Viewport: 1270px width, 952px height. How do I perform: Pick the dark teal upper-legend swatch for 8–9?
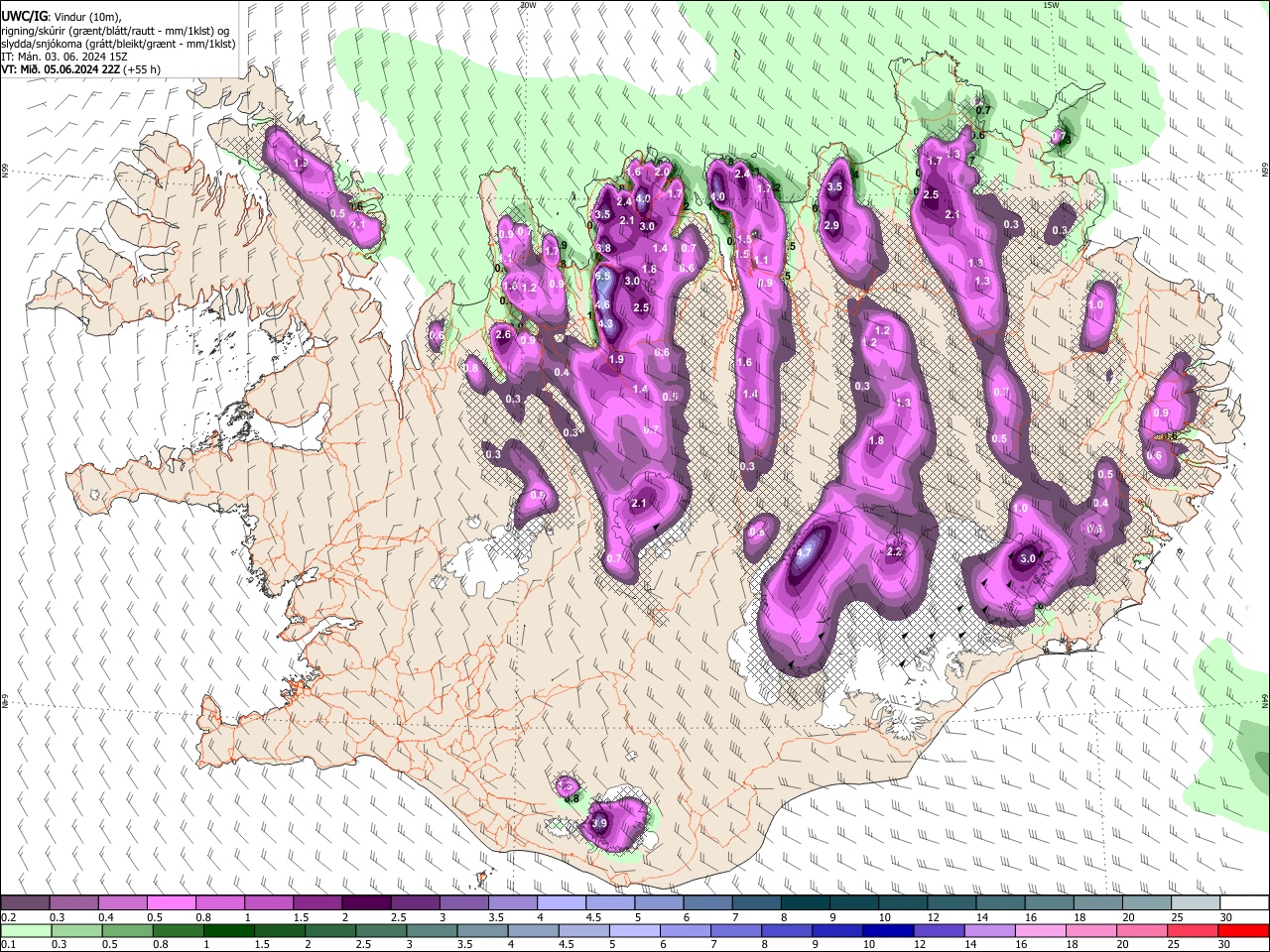click(x=804, y=903)
